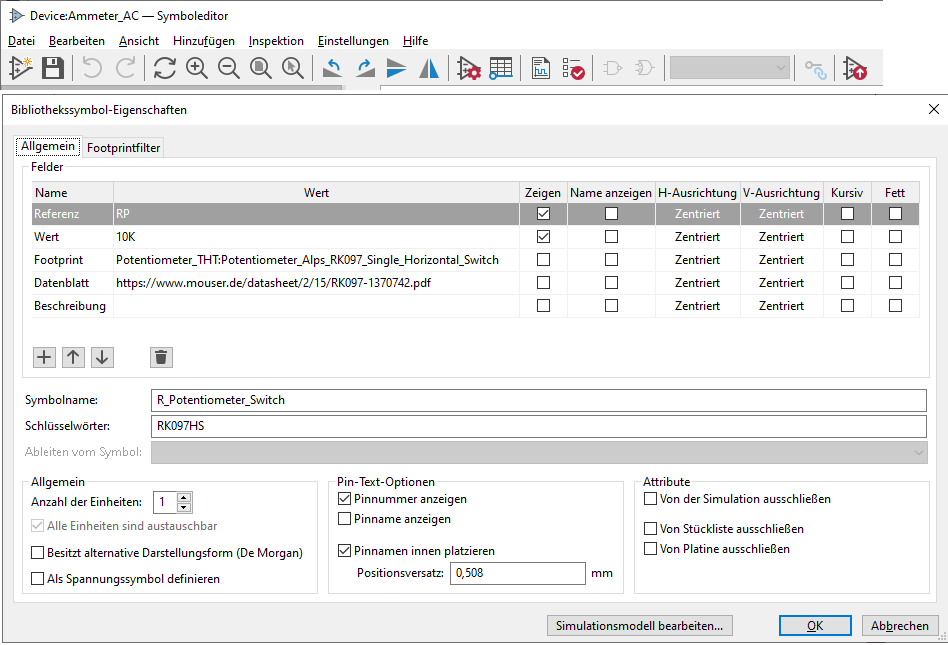This screenshot has width=948, height=645.
Task: Click the Schlüsselwörter input field
Action: coord(539,426)
